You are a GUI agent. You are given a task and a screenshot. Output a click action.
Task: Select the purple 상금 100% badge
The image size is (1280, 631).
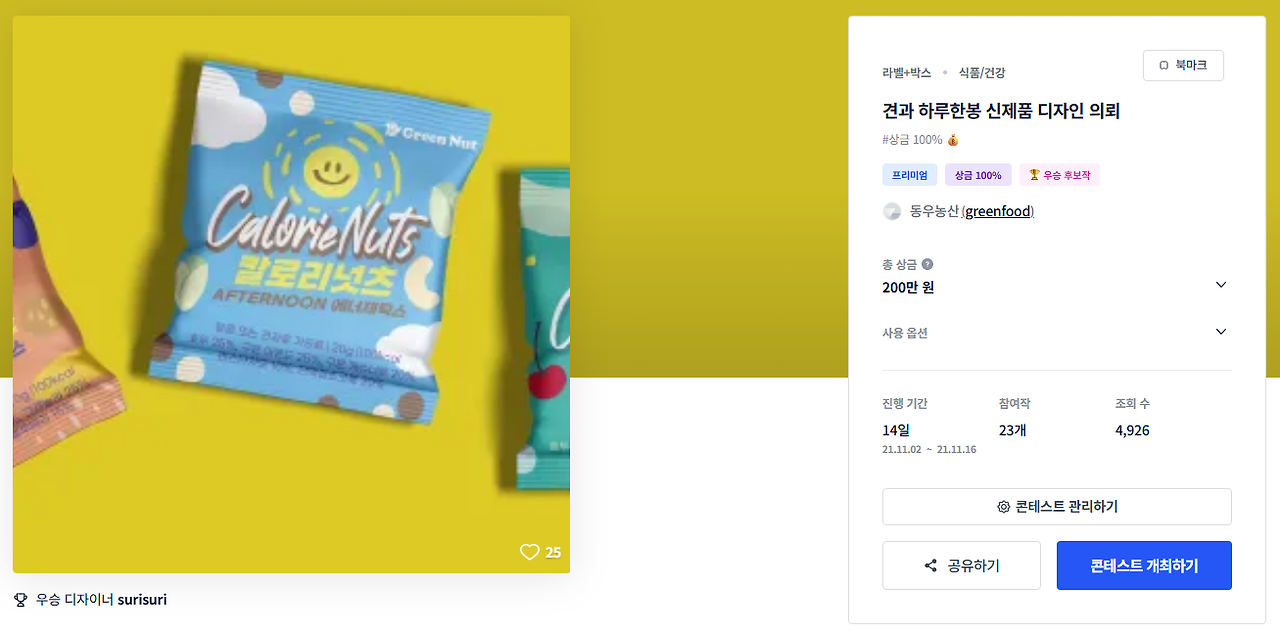pyautogui.click(x=978, y=175)
